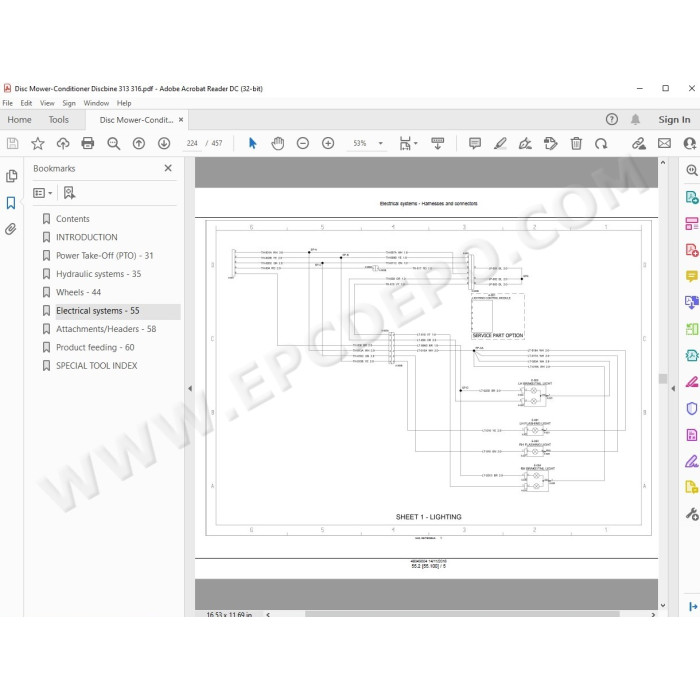Click the stamp tool icon
Image resolution: width=700 pixels, height=700 pixels.
(x=550, y=143)
